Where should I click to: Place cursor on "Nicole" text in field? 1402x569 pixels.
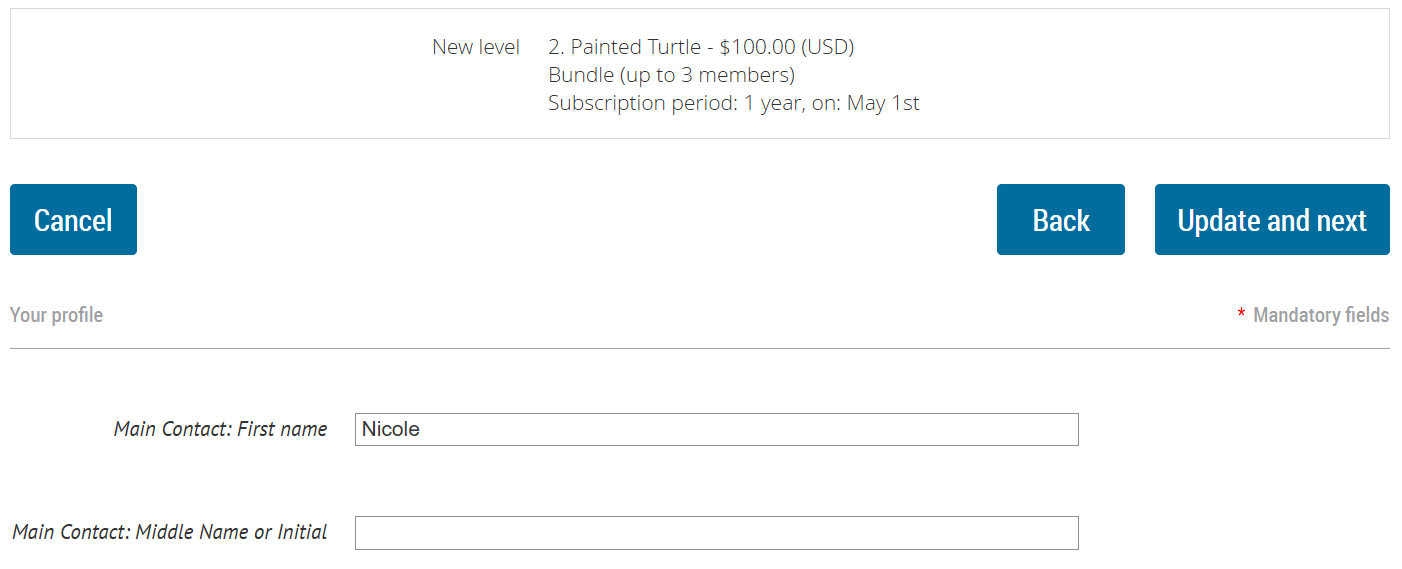[x=391, y=429]
